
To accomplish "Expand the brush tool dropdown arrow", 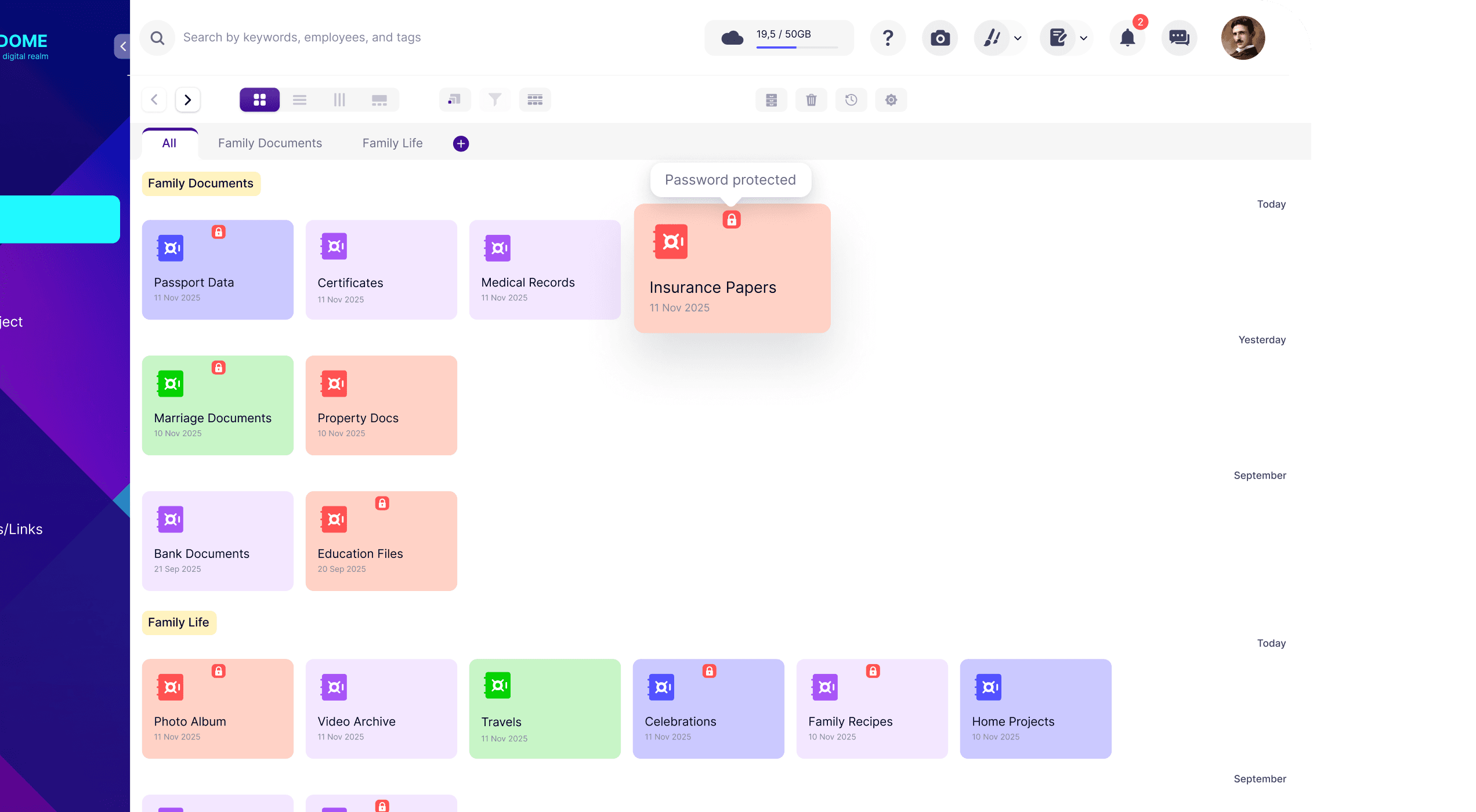I will click(x=1018, y=38).
